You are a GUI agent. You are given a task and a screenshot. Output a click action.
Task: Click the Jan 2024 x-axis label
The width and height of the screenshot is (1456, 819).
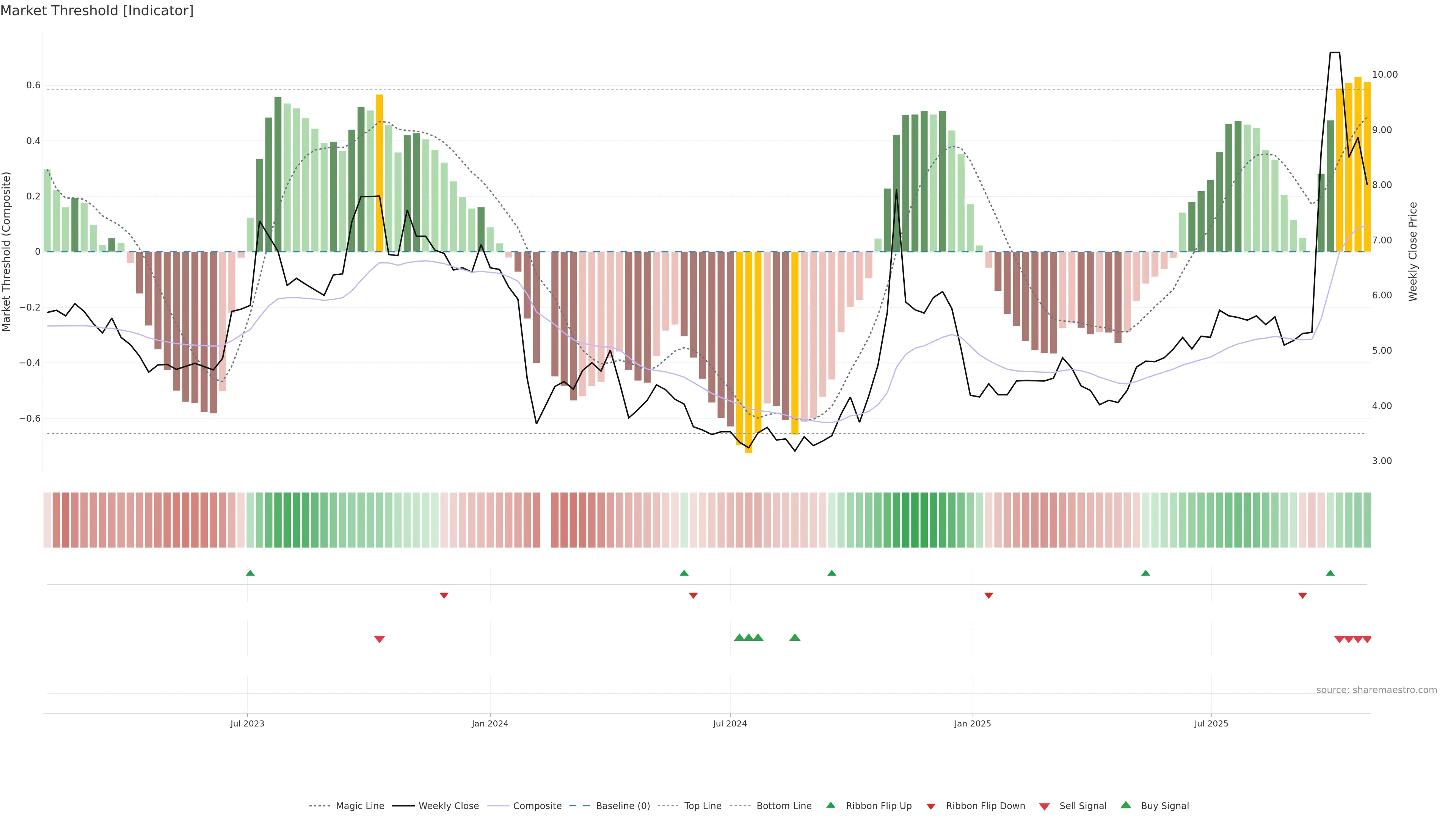[490, 723]
